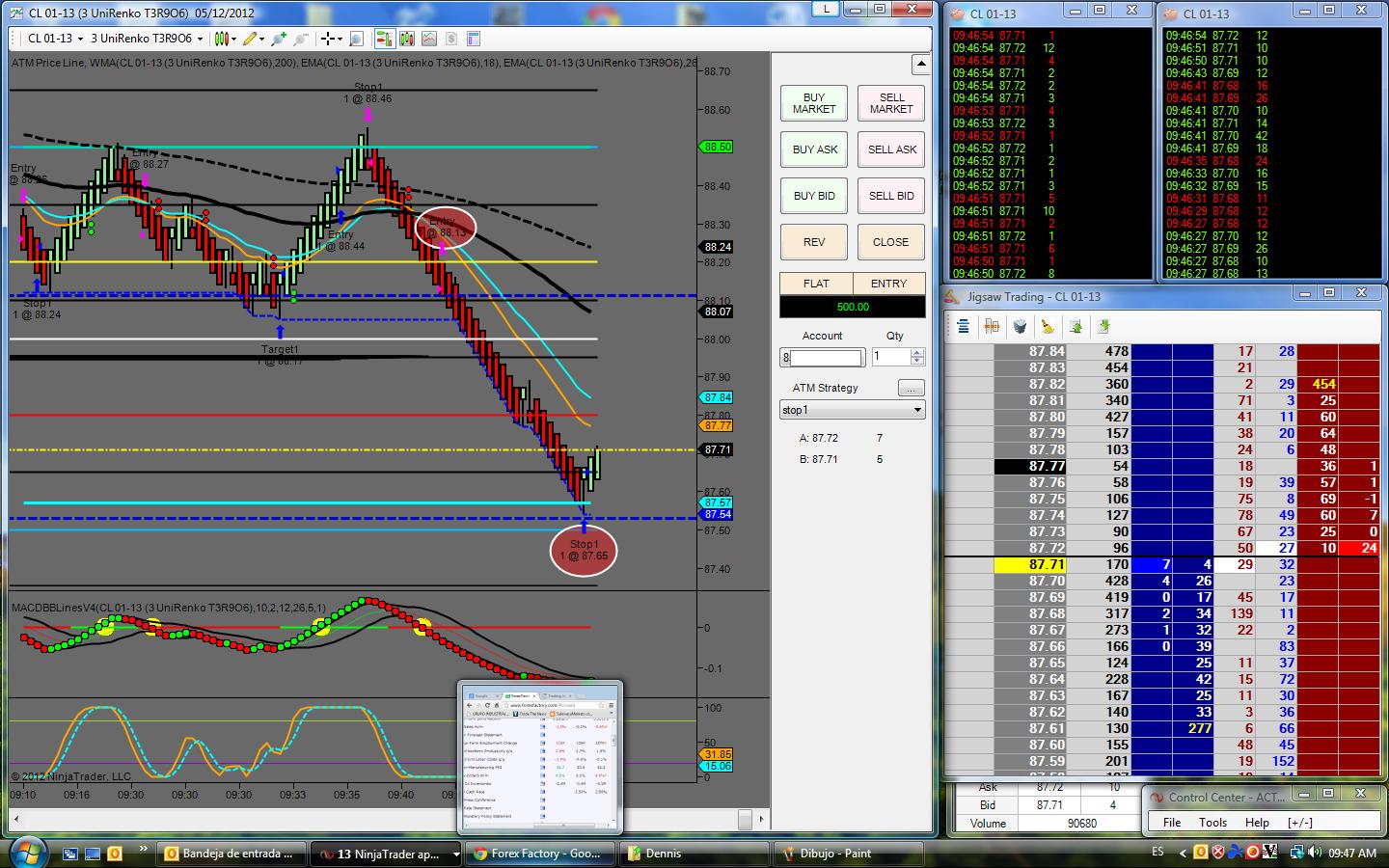Click Jigsaw column alignment icon
This screenshot has height=868, width=1389.
point(992,327)
